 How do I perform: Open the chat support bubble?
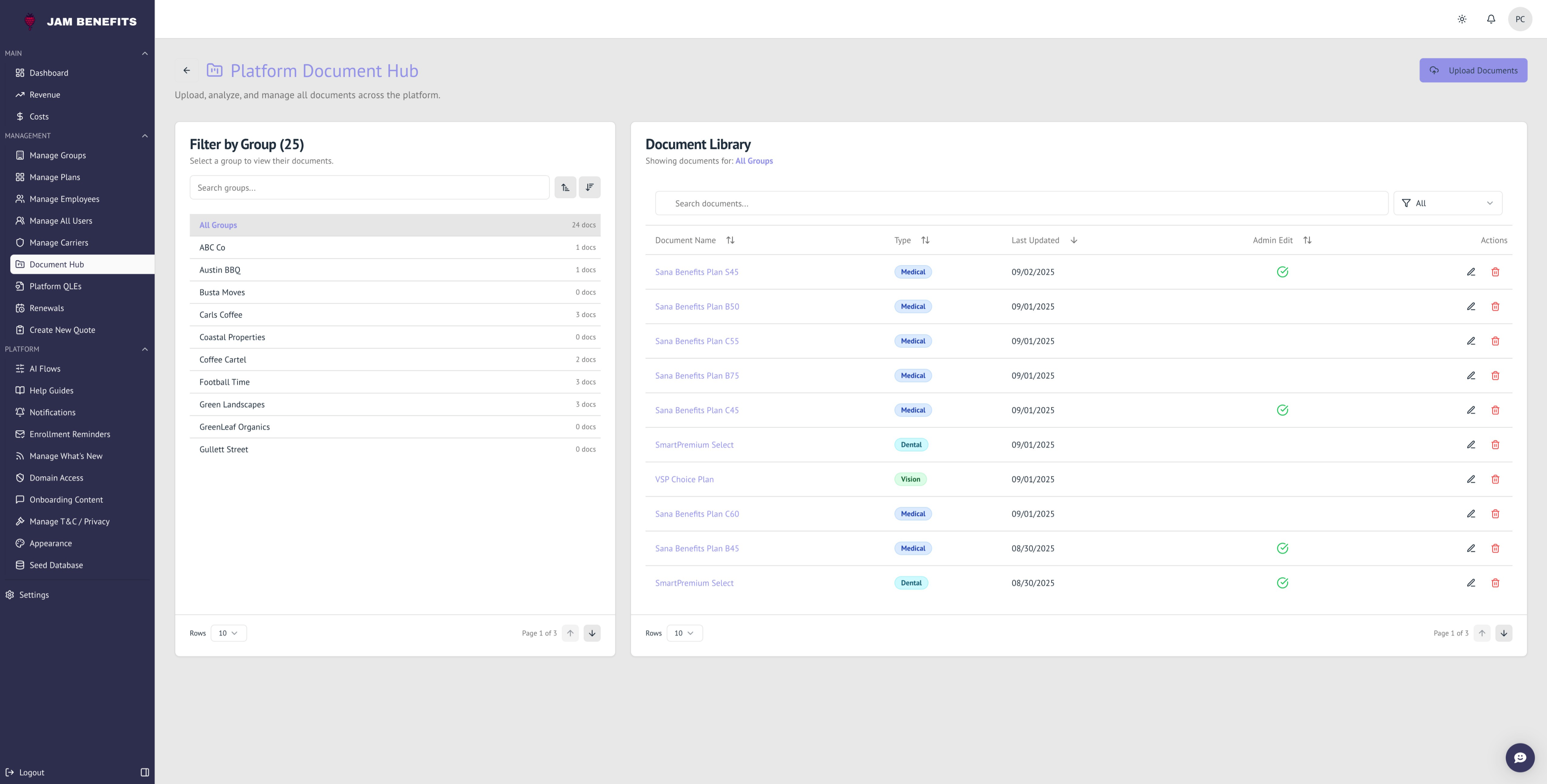pyautogui.click(x=1520, y=758)
